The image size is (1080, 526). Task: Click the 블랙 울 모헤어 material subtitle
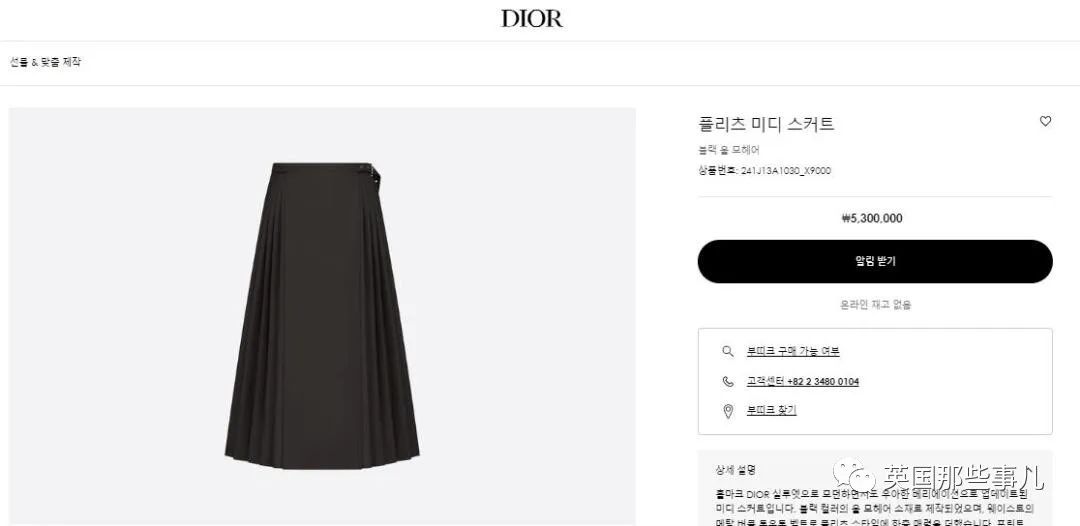(729, 150)
